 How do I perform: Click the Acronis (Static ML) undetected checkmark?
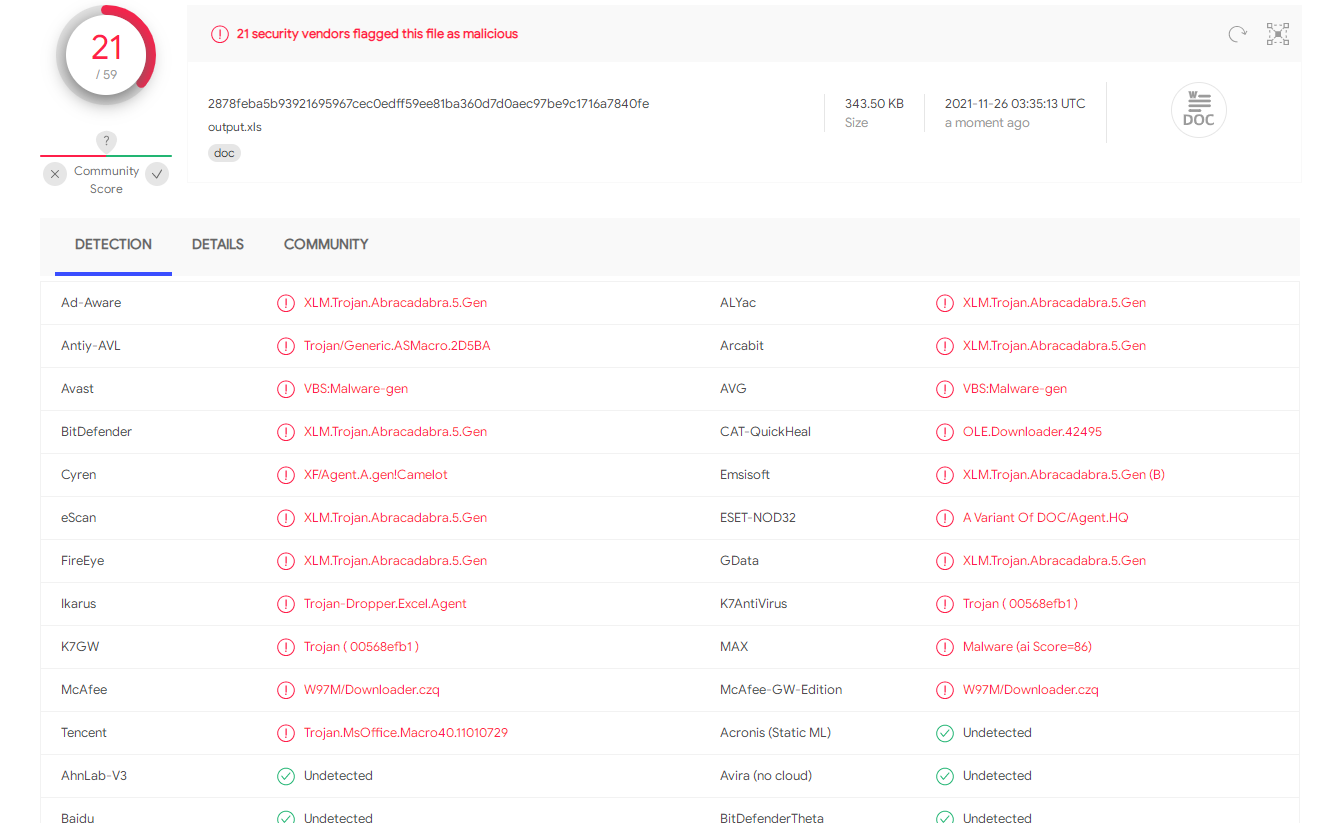tap(944, 733)
